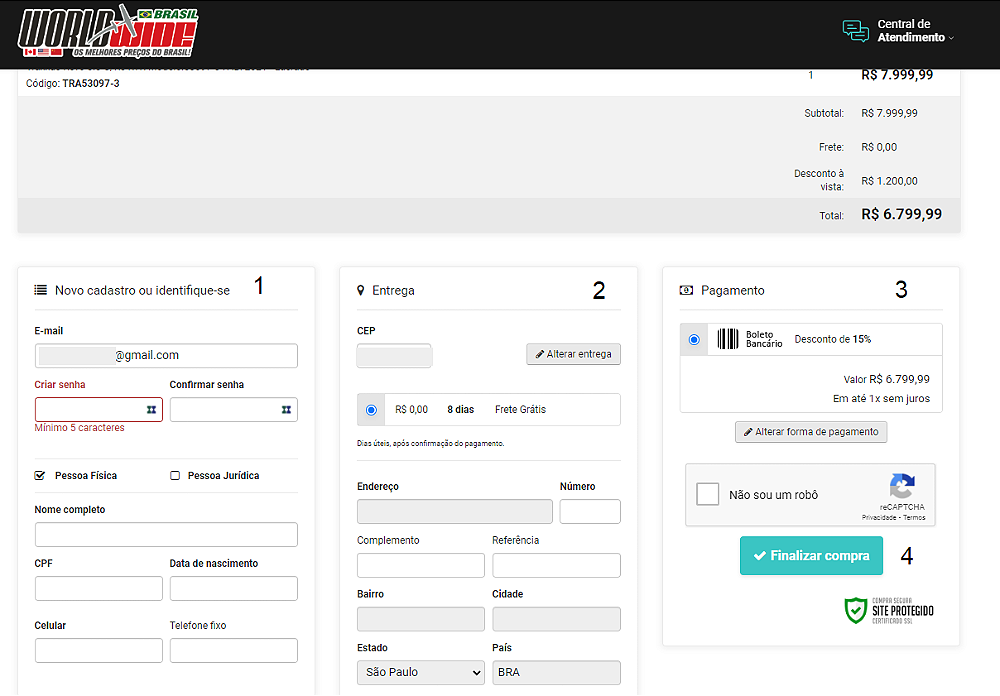Open the Estado dropdown showing São Paulo
The width and height of the screenshot is (1000, 696).
(420, 672)
